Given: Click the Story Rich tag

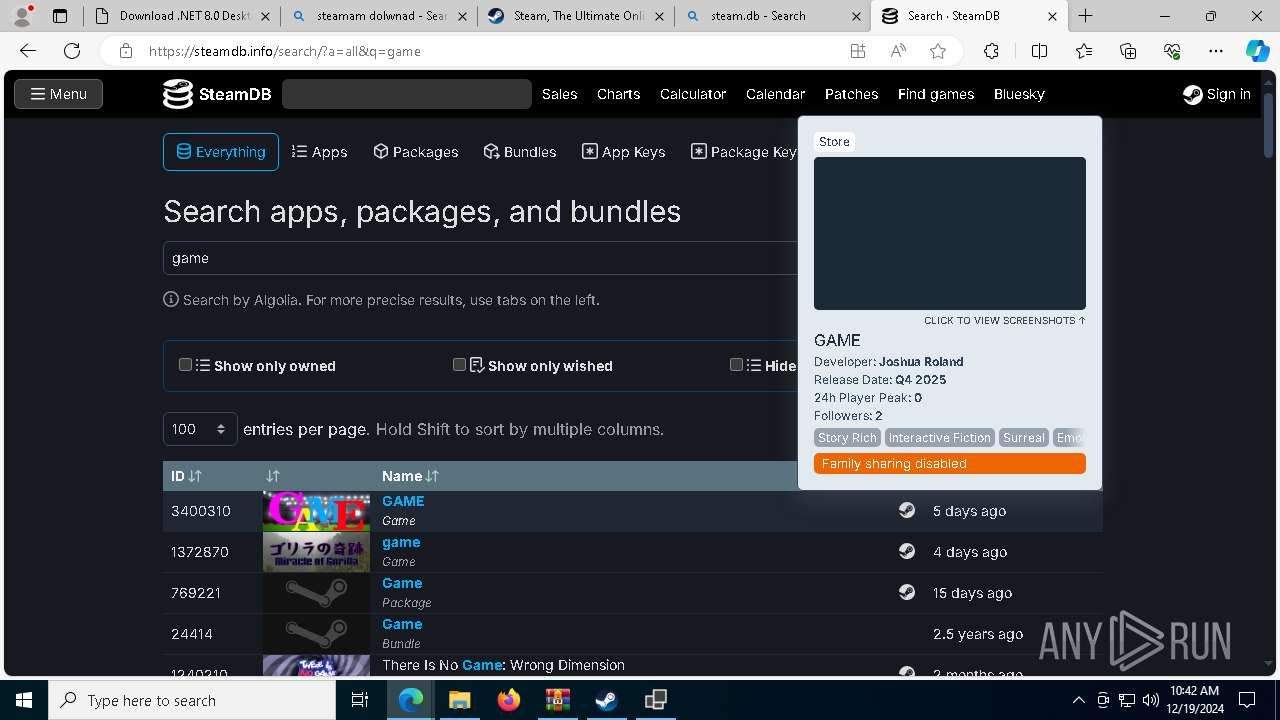Looking at the screenshot, I should (847, 438).
